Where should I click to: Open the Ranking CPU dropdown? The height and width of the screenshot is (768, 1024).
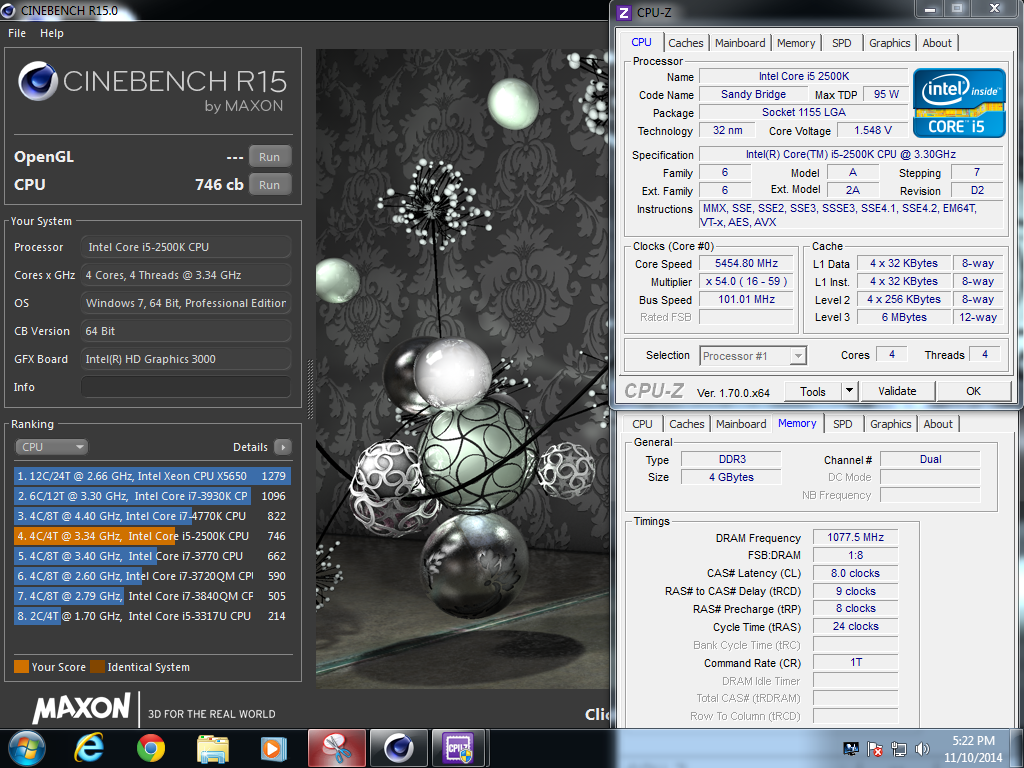tap(51, 447)
